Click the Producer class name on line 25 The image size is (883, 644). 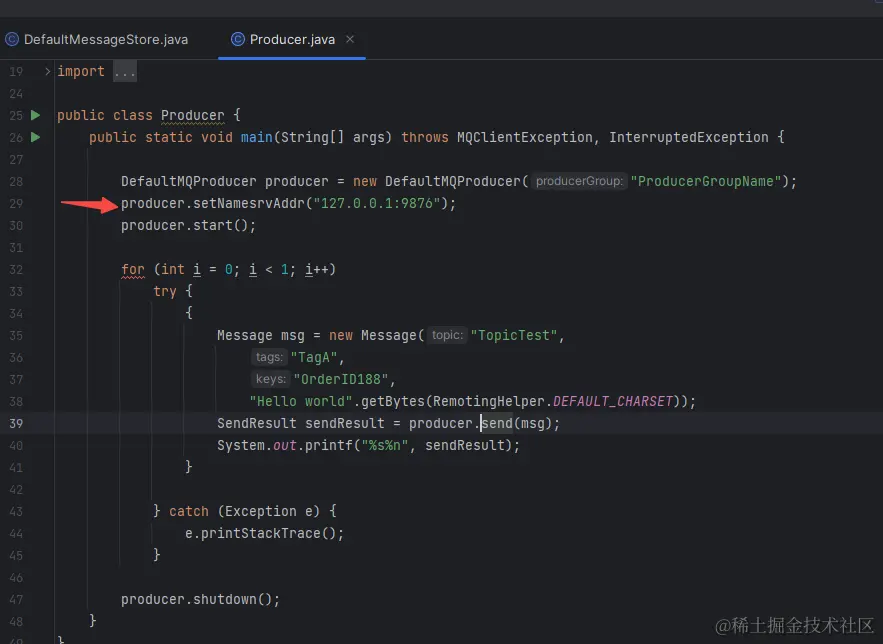[193, 115]
